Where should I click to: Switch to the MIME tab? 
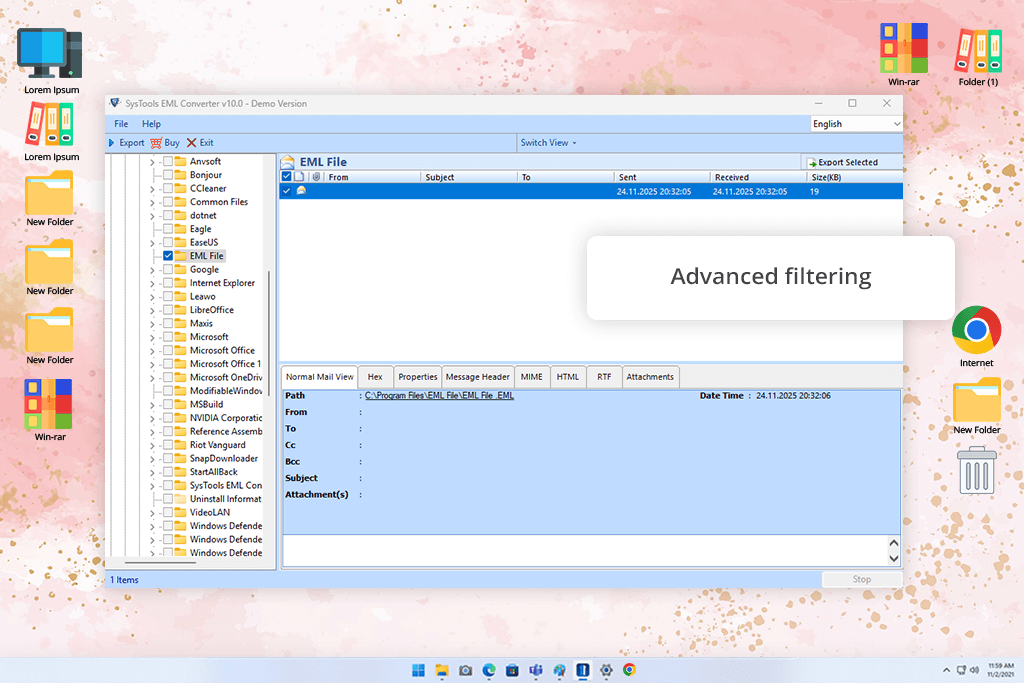[532, 377]
